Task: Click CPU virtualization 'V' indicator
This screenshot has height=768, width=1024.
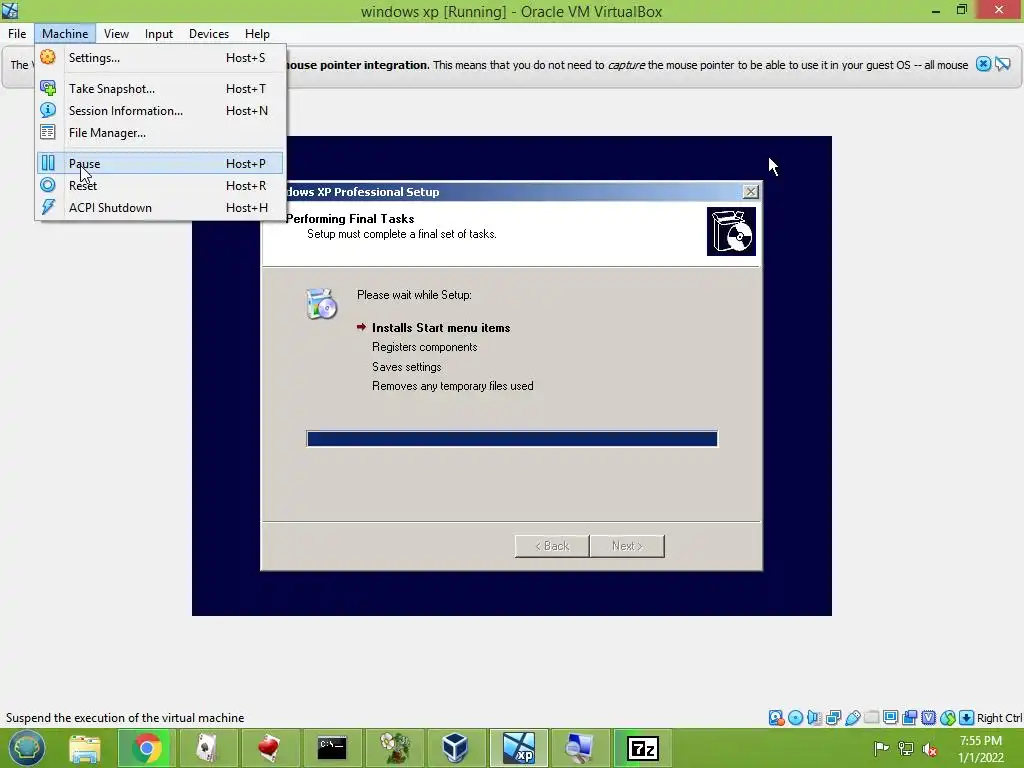Action: tap(928, 718)
